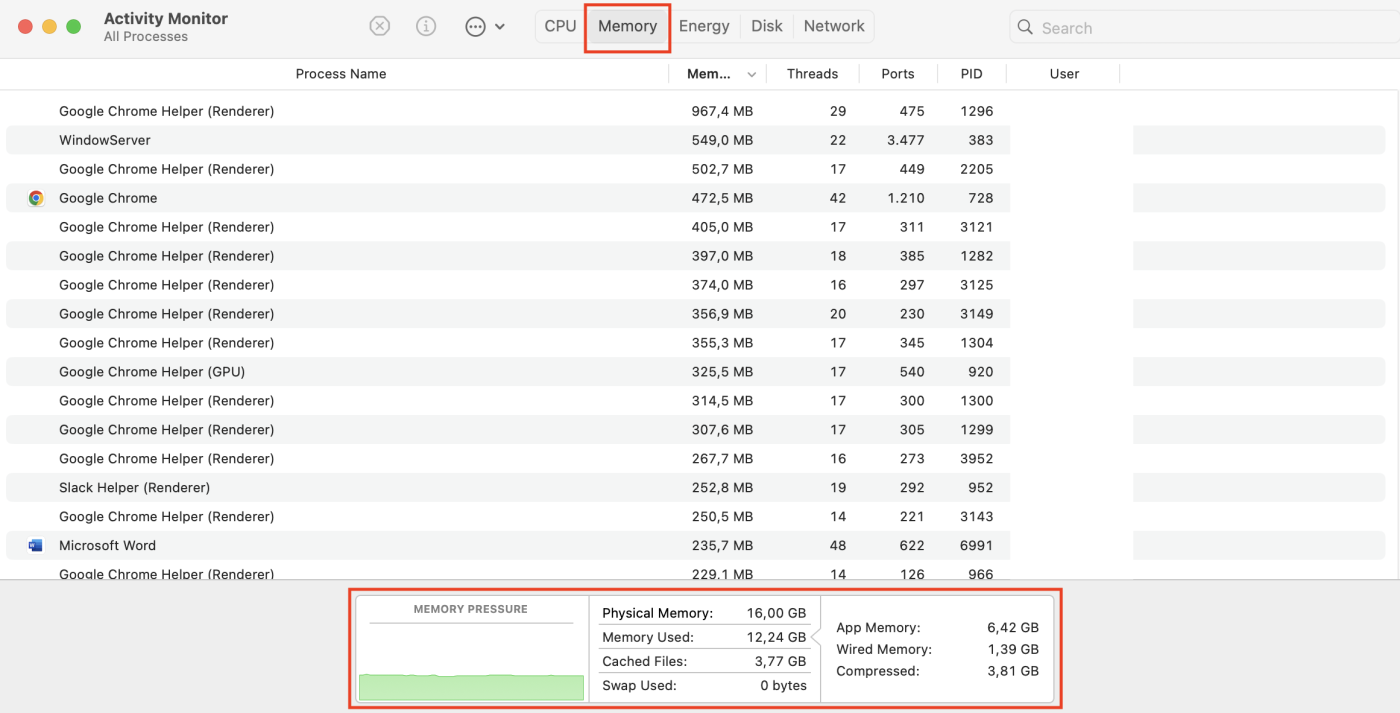Click the green Memory Pressure graph

[x=470, y=687]
